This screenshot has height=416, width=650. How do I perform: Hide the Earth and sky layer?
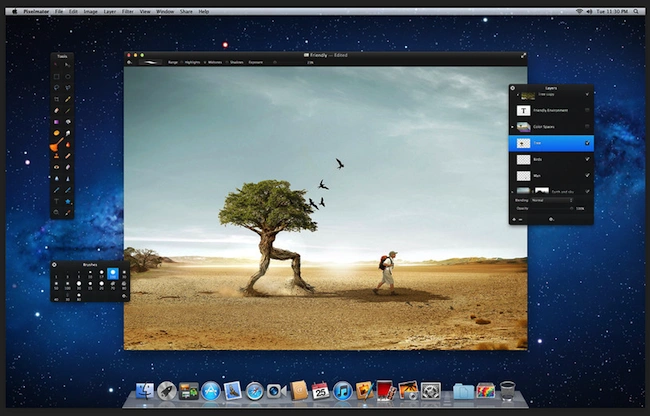(x=587, y=191)
